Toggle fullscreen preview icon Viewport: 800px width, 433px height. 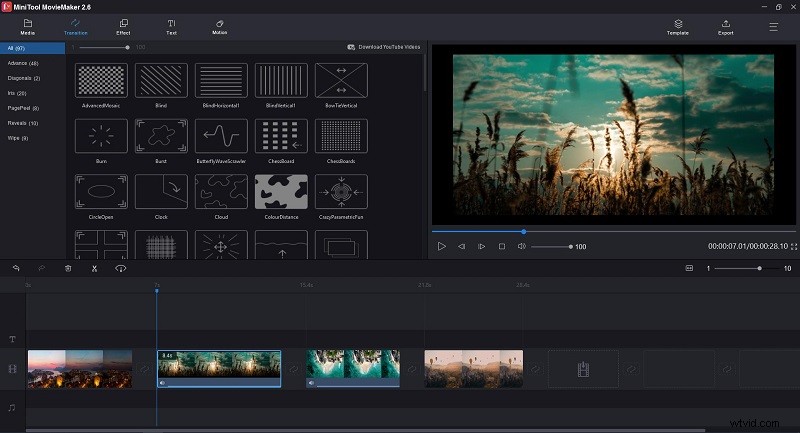point(794,246)
